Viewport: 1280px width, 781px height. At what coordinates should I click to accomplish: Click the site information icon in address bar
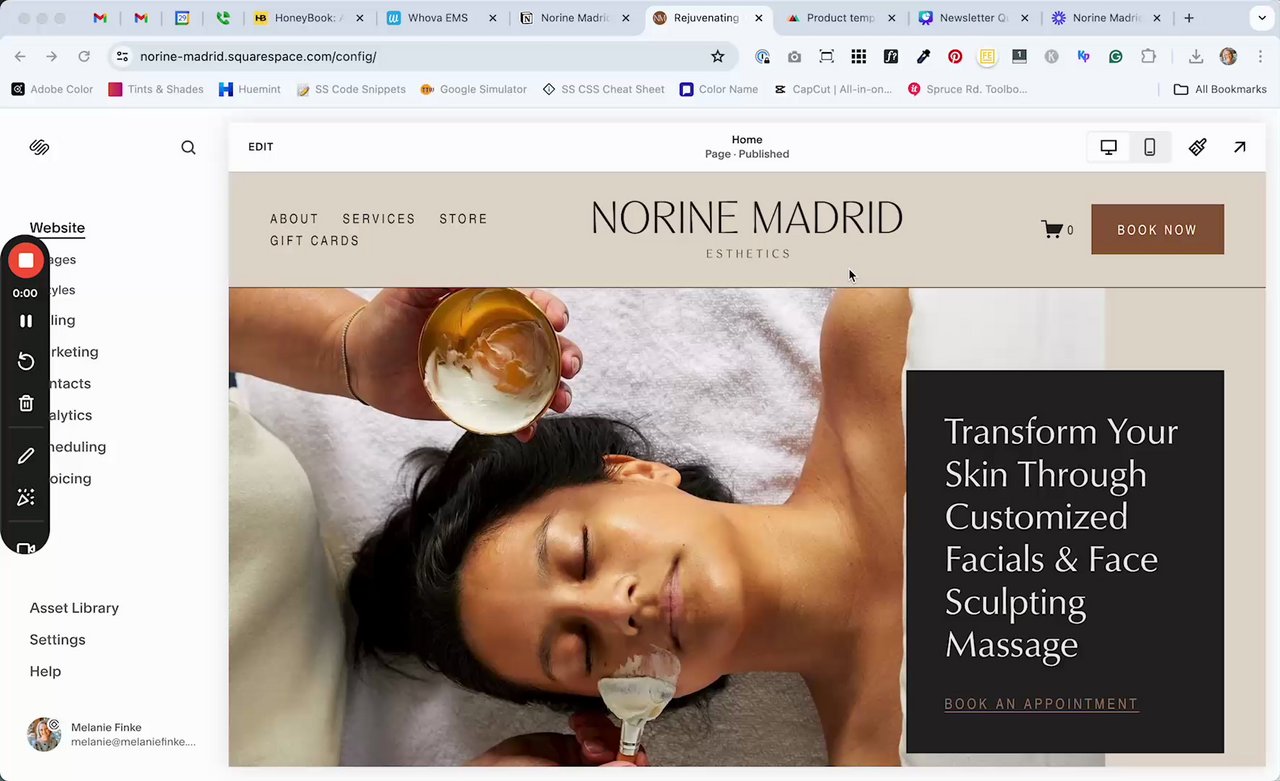coord(121,57)
